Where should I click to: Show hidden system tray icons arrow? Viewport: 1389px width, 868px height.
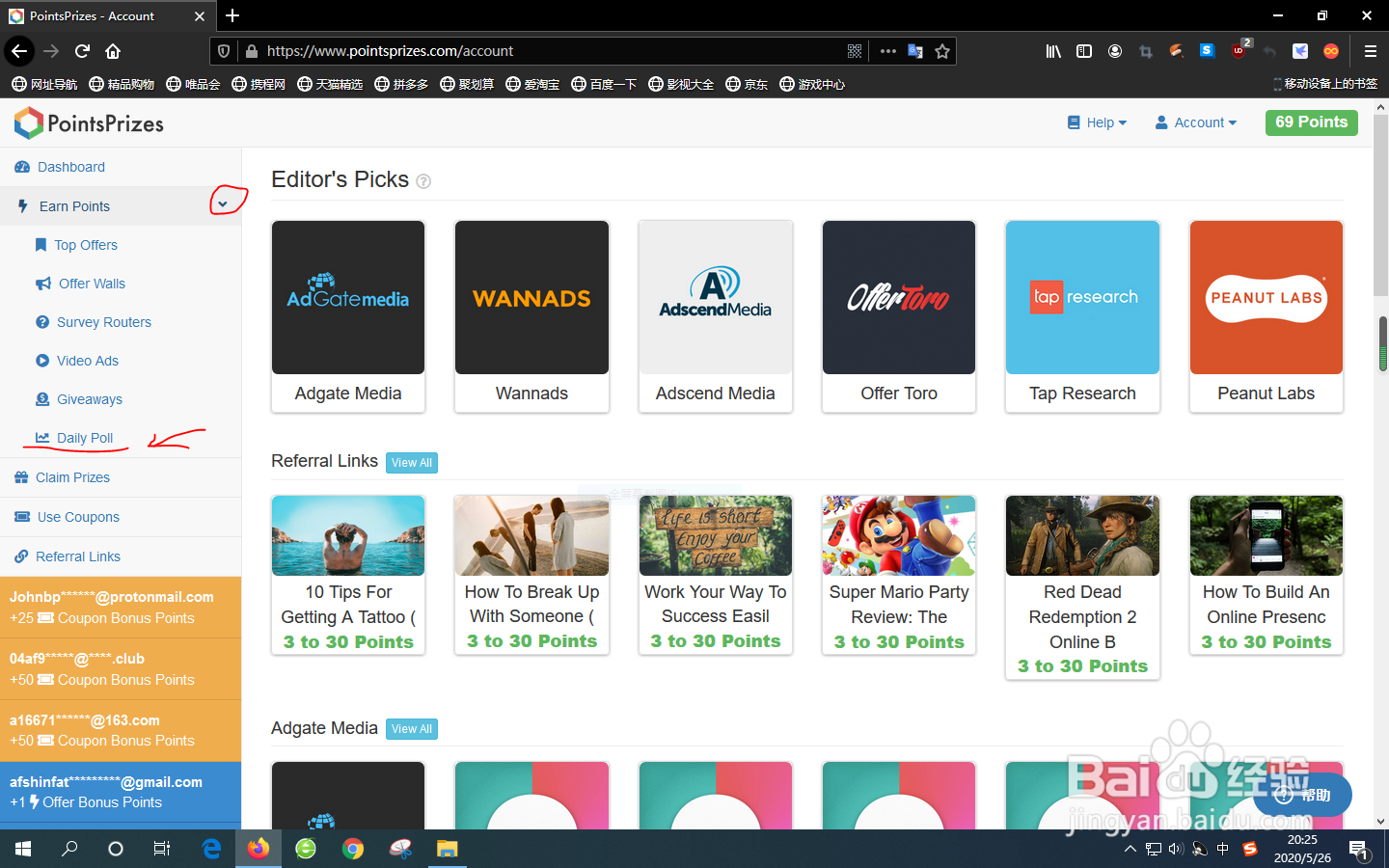coord(1130,850)
